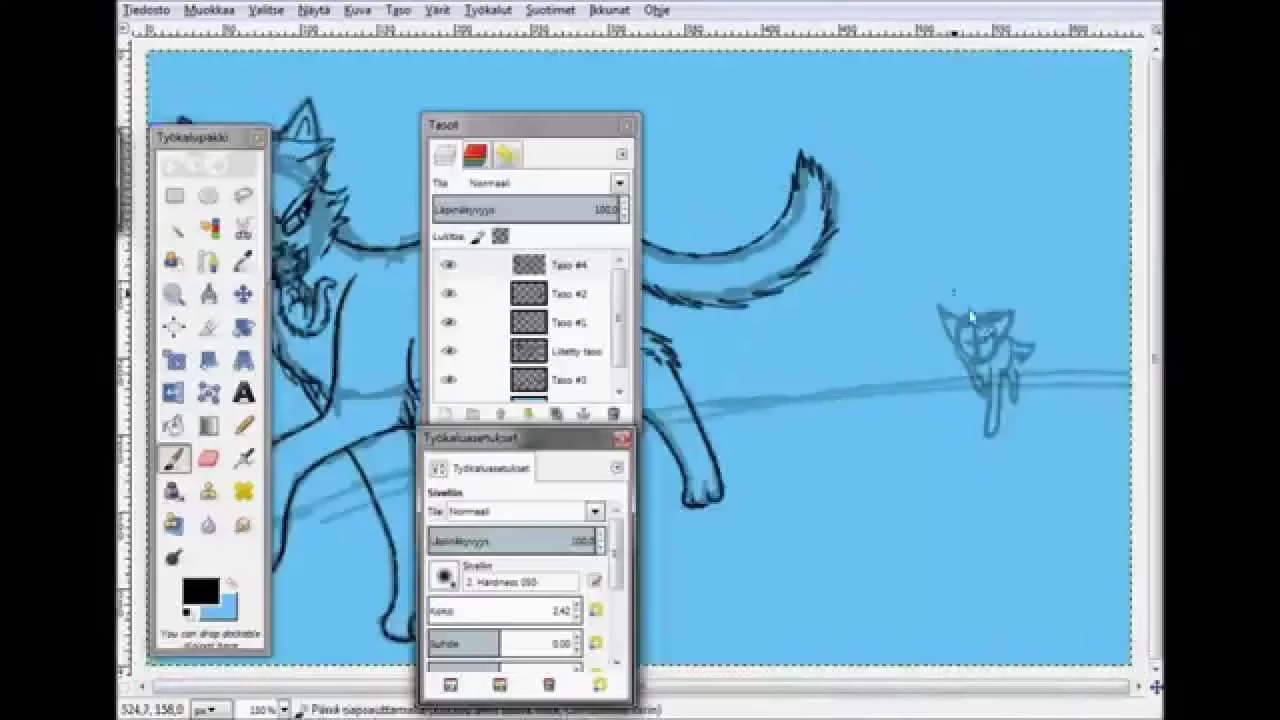Open the Muokkaa menu
The image size is (1280, 720).
[209, 10]
